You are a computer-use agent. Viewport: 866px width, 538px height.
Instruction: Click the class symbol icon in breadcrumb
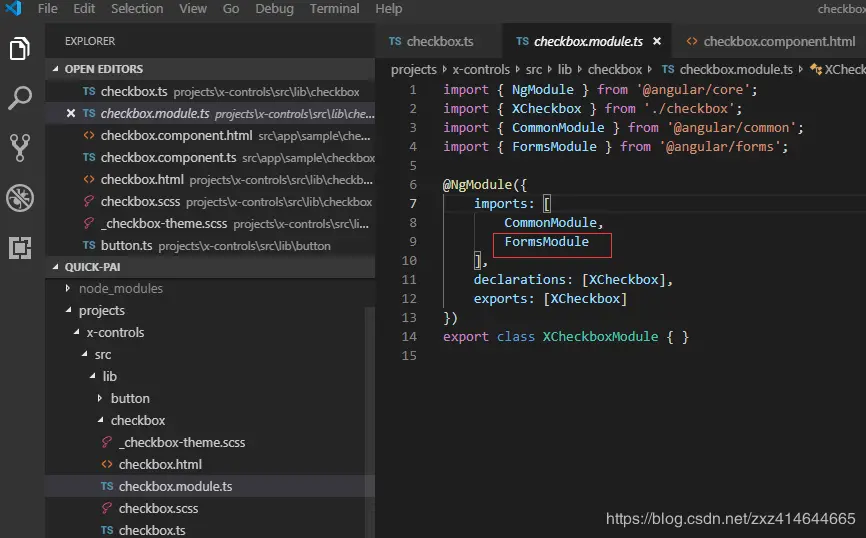816,69
